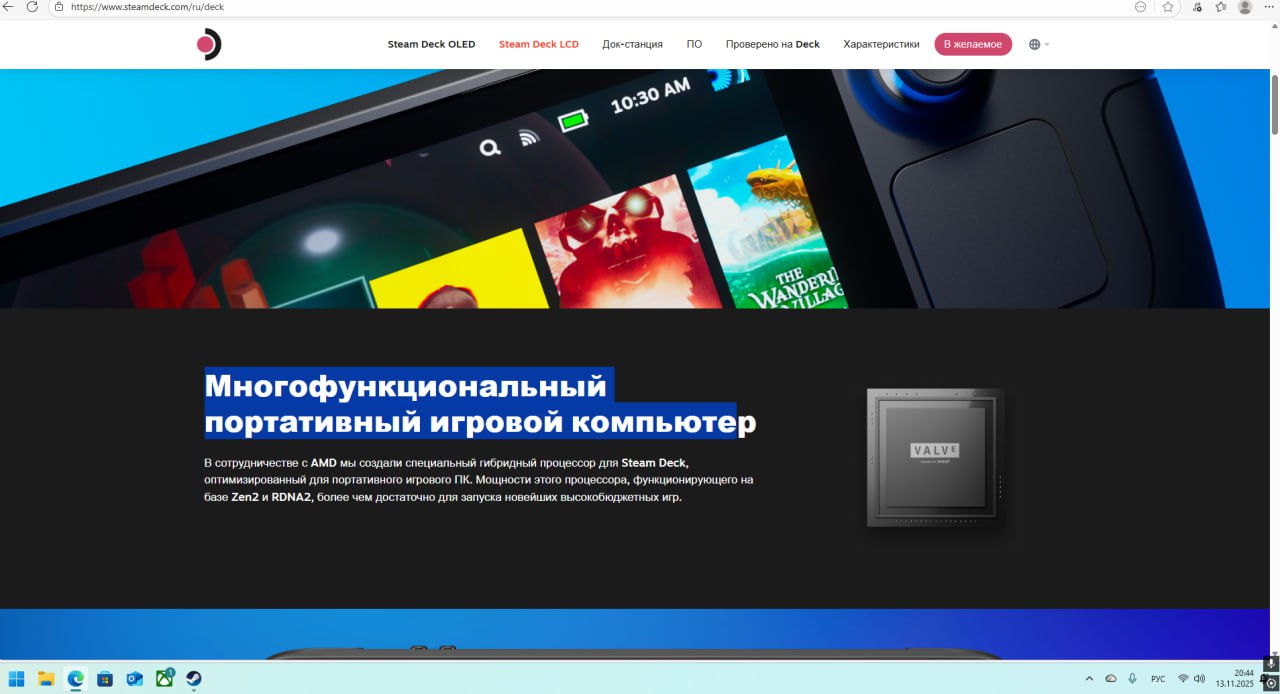View site info via the lock icon
The width and height of the screenshot is (1280, 694).
click(x=59, y=6)
